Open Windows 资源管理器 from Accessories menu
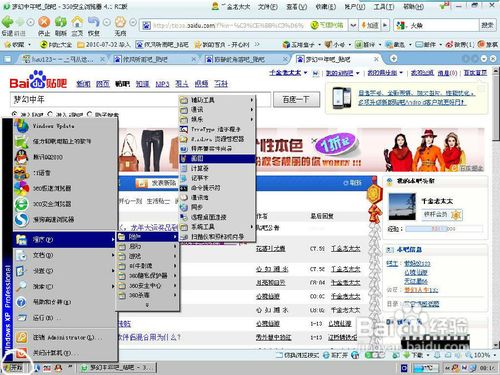This screenshot has height=375, width=500. tap(217, 139)
